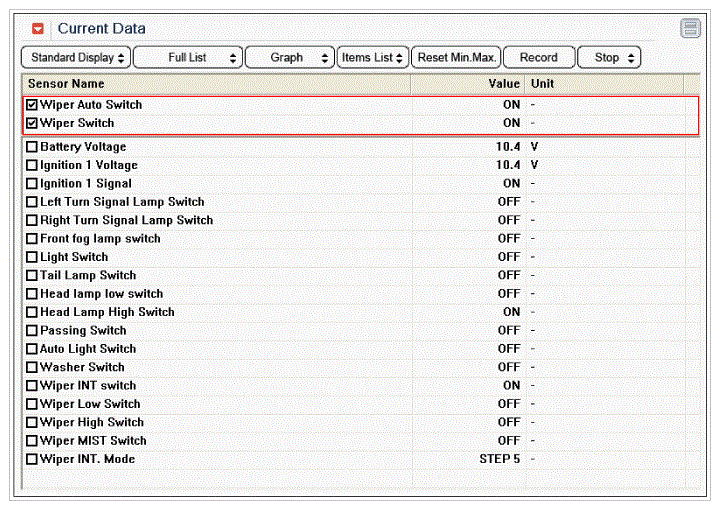This screenshot has height=510, width=720.
Task: Click the panel menu icon at top right
Action: pyautogui.click(x=691, y=29)
